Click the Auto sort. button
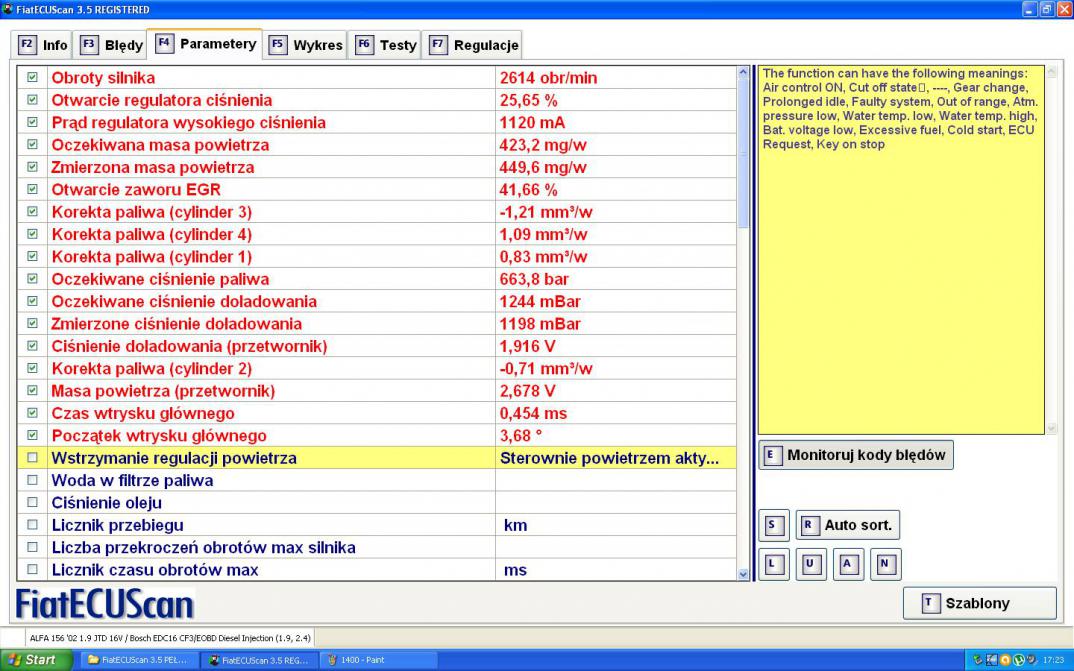The height and width of the screenshot is (671, 1074). (x=847, y=525)
